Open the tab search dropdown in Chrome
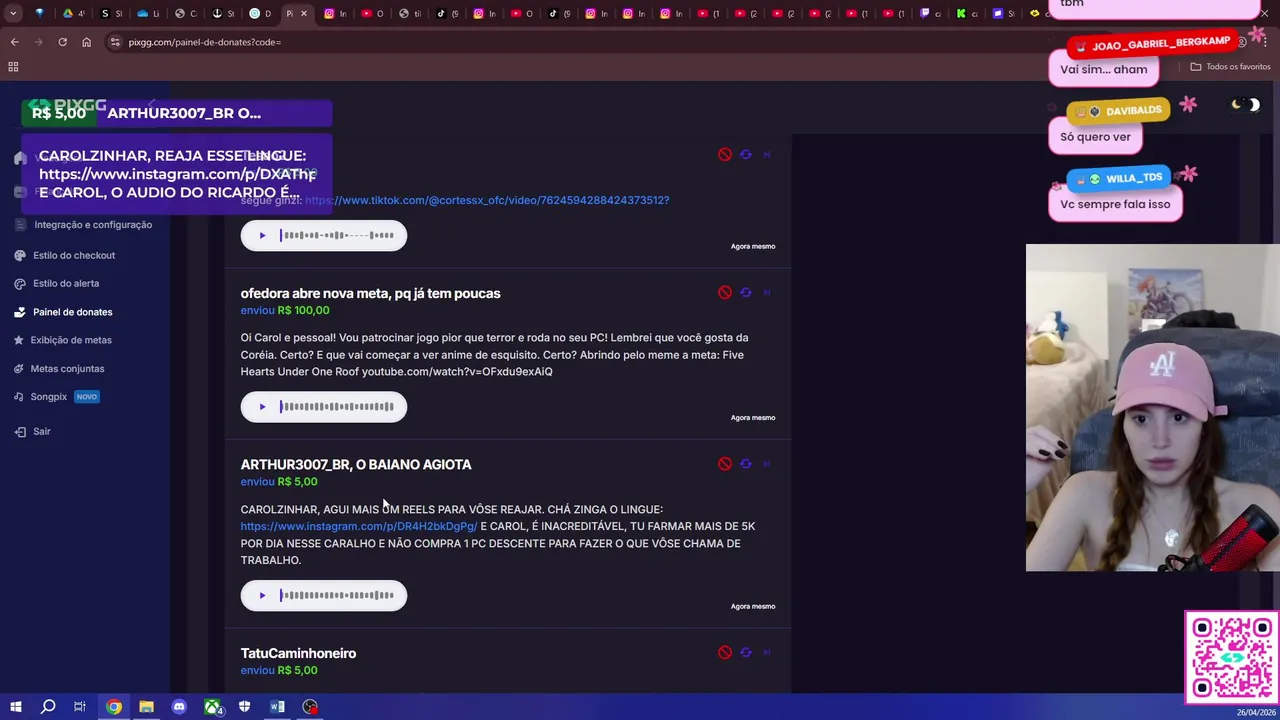The height and width of the screenshot is (720, 1280). [x=13, y=13]
